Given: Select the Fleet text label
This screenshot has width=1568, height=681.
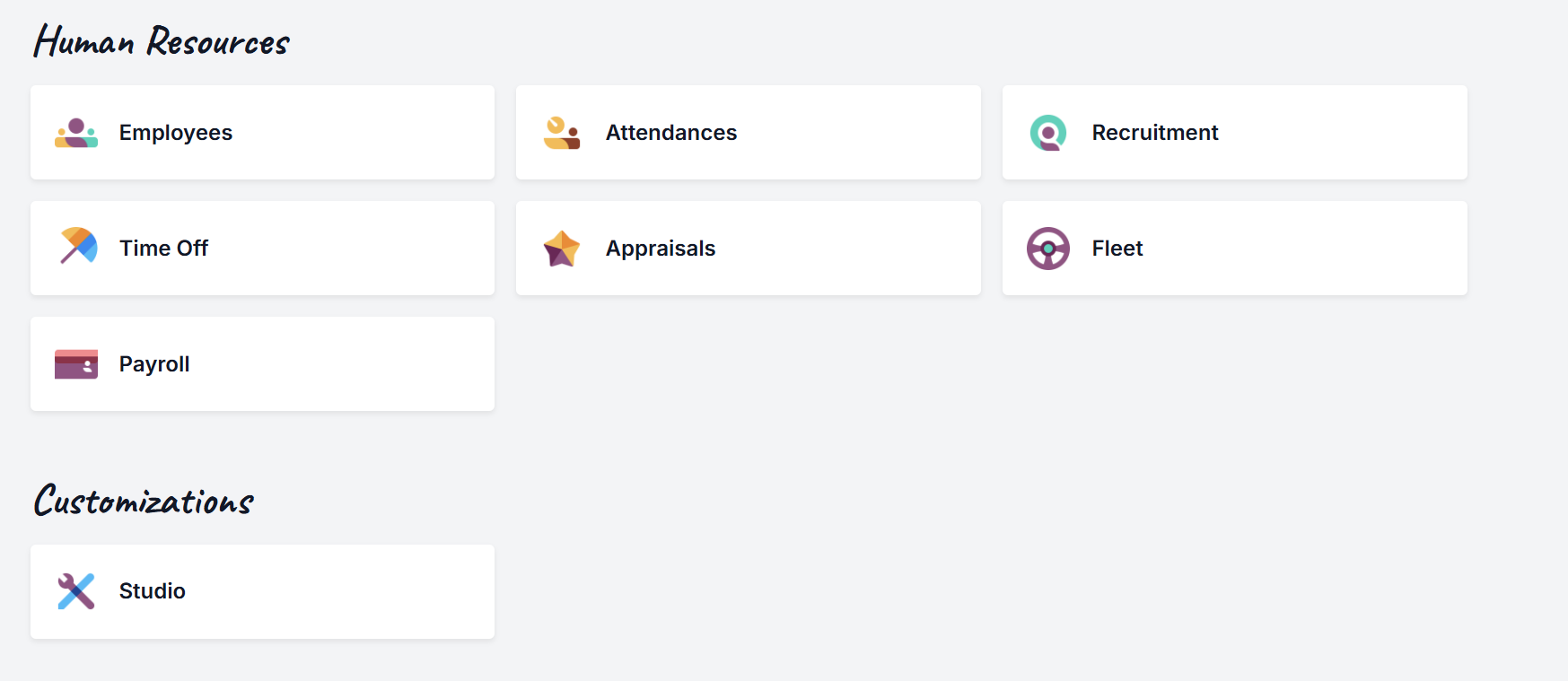Looking at the screenshot, I should coord(1117,249).
